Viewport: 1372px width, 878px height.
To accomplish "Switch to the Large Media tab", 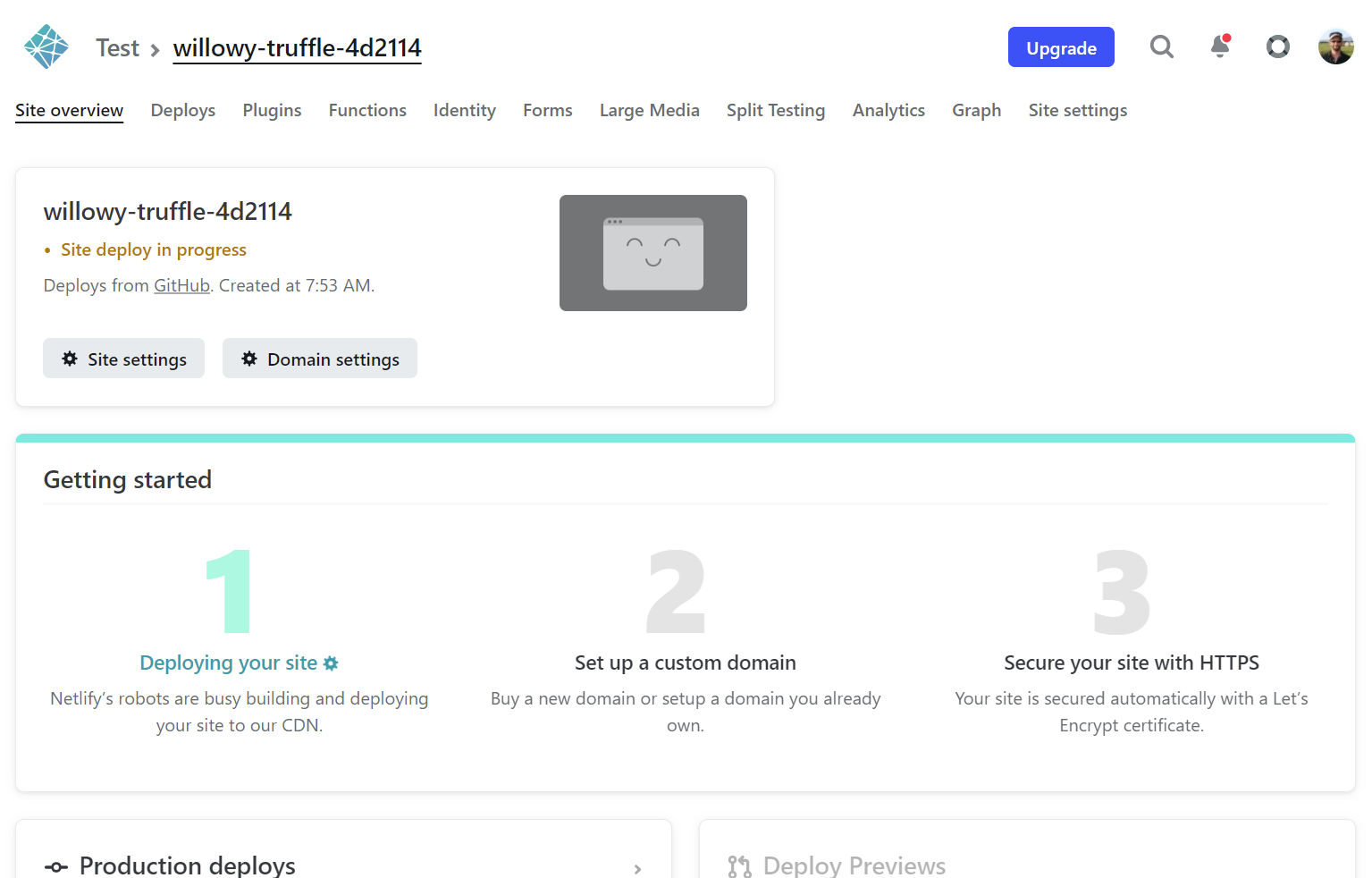I will tap(650, 110).
